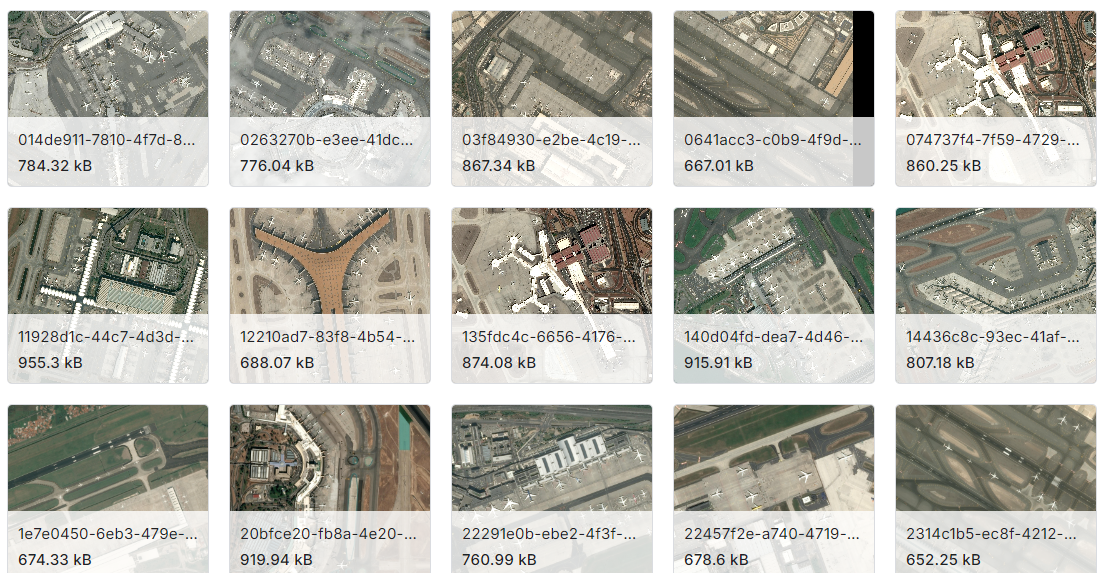Click the 919.94 kB file size label
Image resolution: width=1105 pixels, height=573 pixels.
[x=277, y=559]
